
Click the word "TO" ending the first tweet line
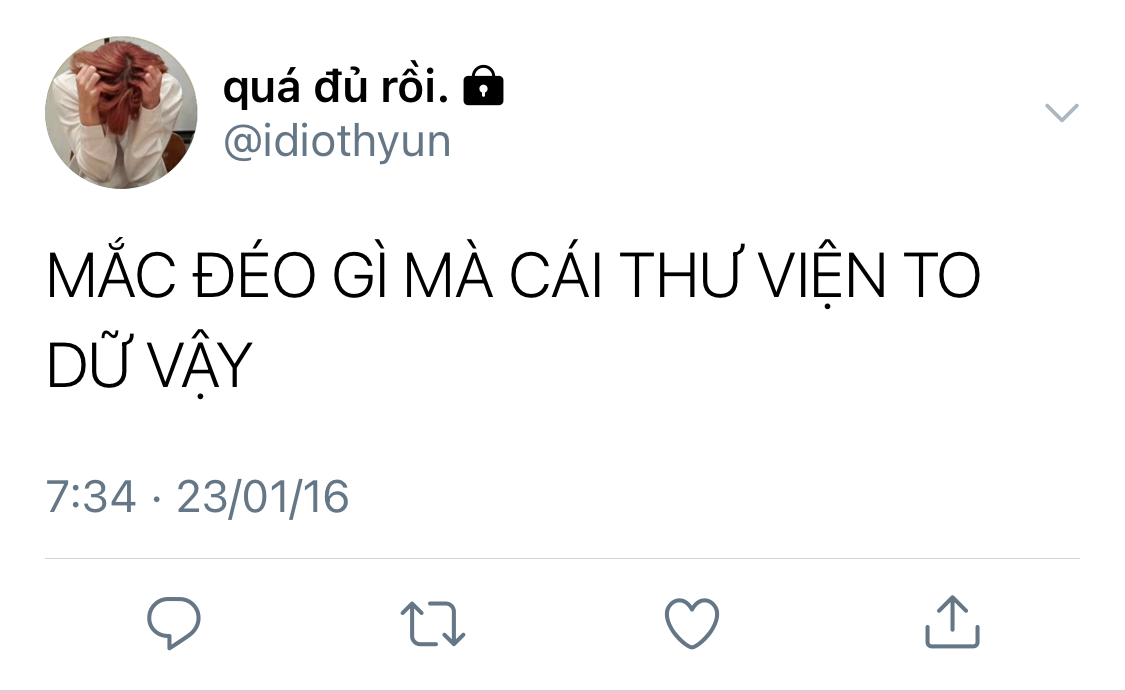pos(941,274)
